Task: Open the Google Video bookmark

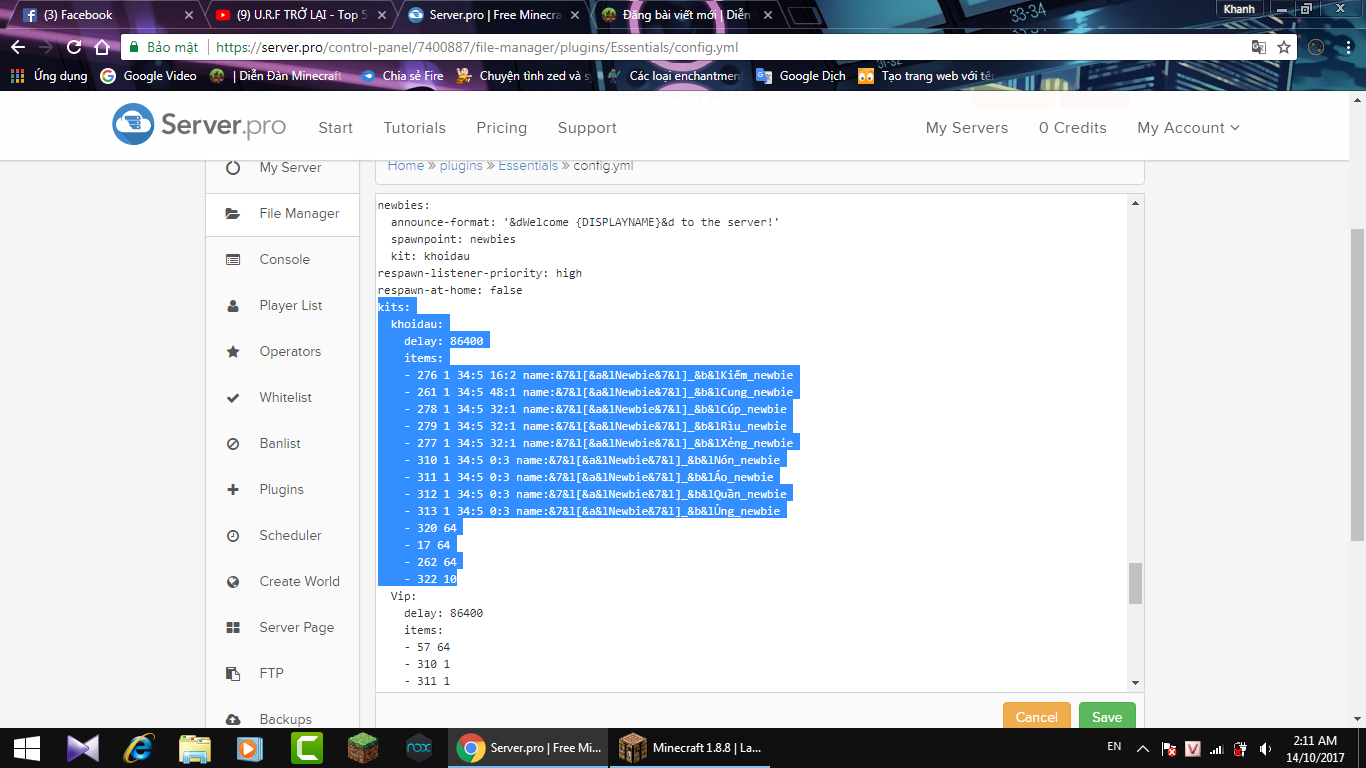Action: (148, 76)
